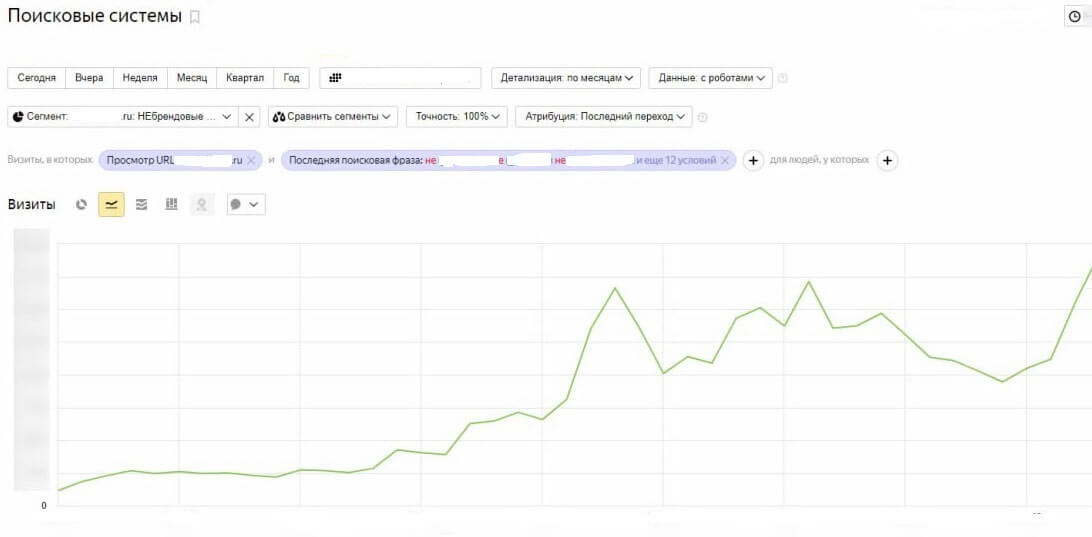1092x537 pixels.
Task: Open Данные: с роботами dropdown
Action: pyautogui.click(x=710, y=78)
